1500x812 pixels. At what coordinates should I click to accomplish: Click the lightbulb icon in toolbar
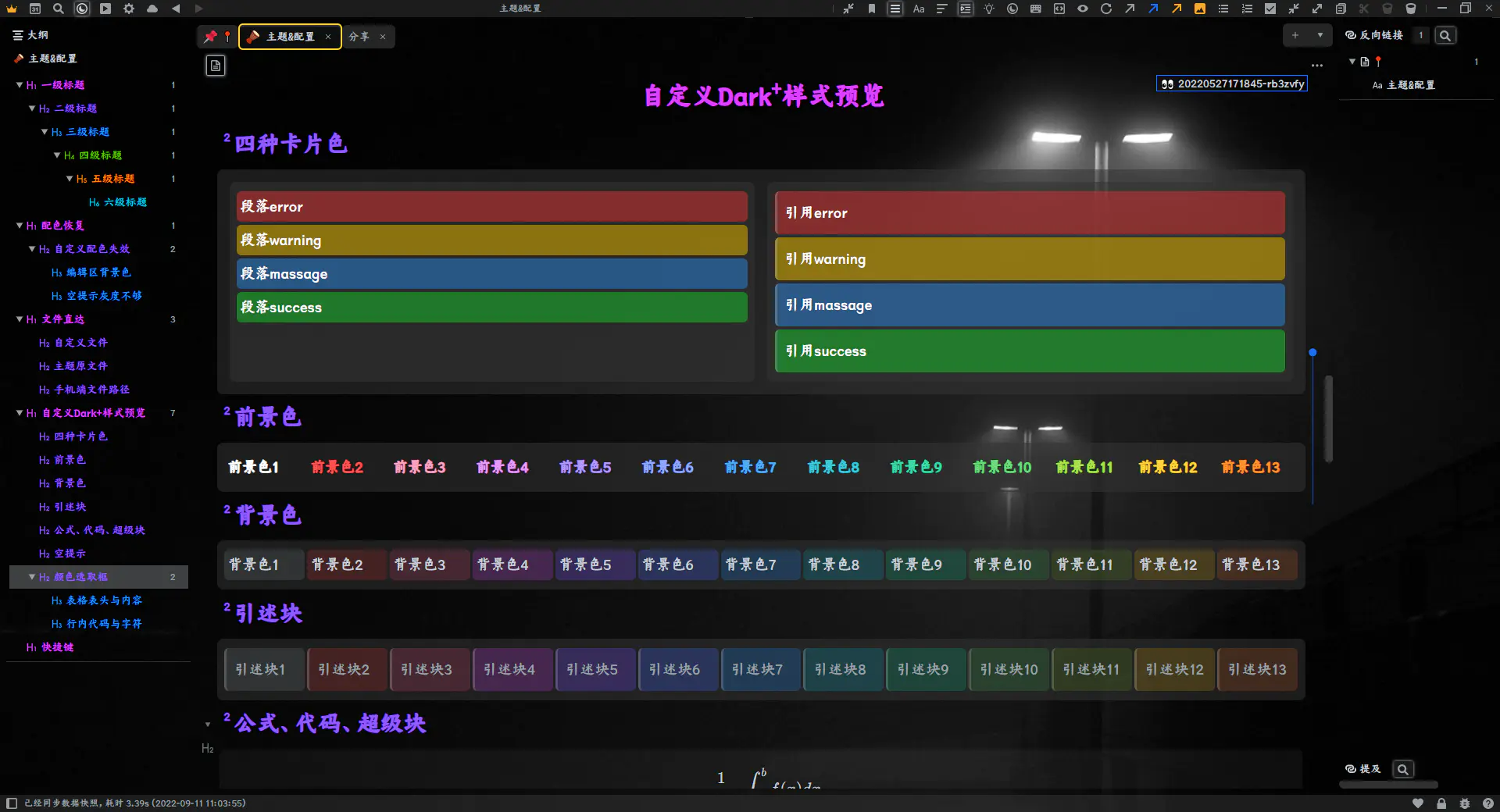[x=989, y=9]
